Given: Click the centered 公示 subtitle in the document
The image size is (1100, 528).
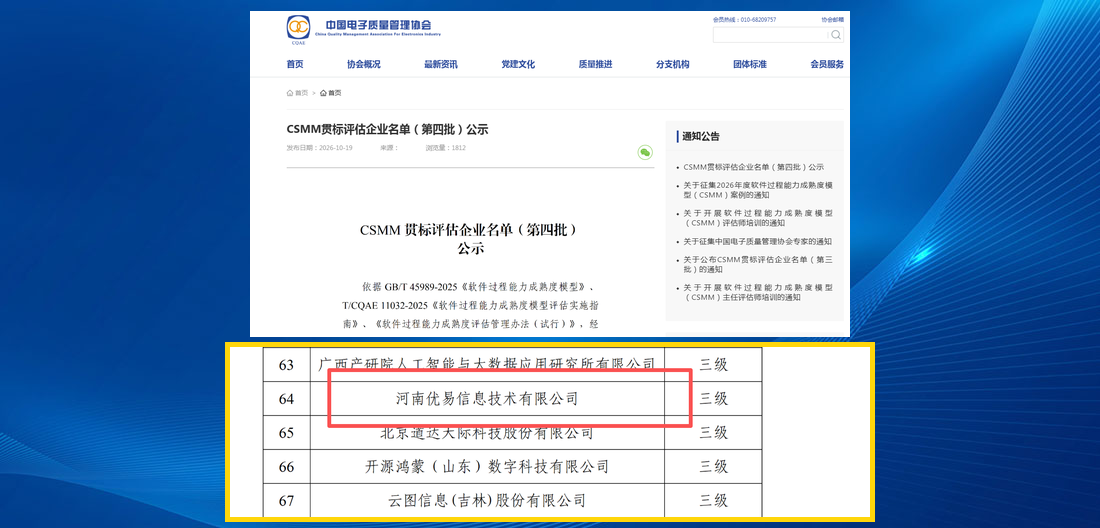Looking at the screenshot, I should [x=471, y=248].
